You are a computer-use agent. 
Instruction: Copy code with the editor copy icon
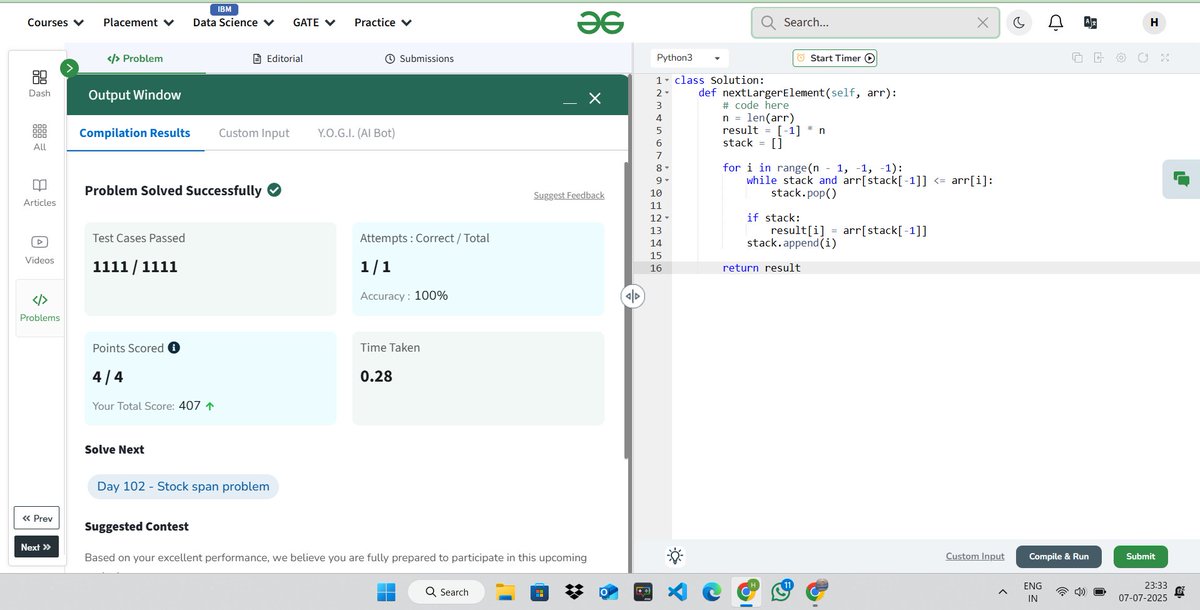pos(1077,58)
